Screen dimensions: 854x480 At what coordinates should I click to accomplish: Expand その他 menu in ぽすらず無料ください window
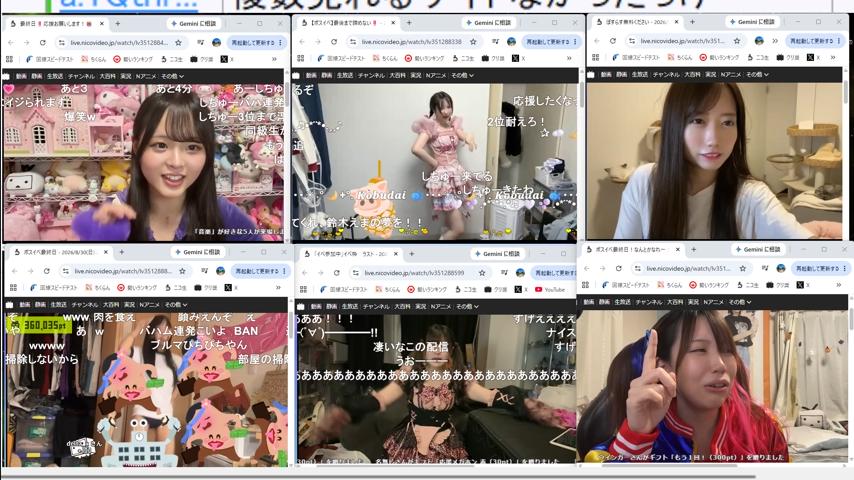(x=757, y=74)
